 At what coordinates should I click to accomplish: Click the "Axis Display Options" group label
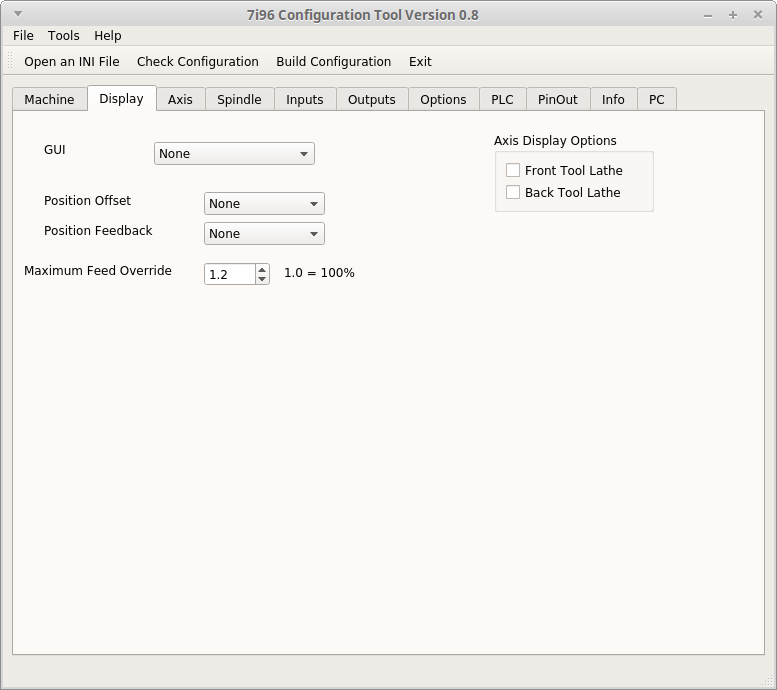pos(555,141)
